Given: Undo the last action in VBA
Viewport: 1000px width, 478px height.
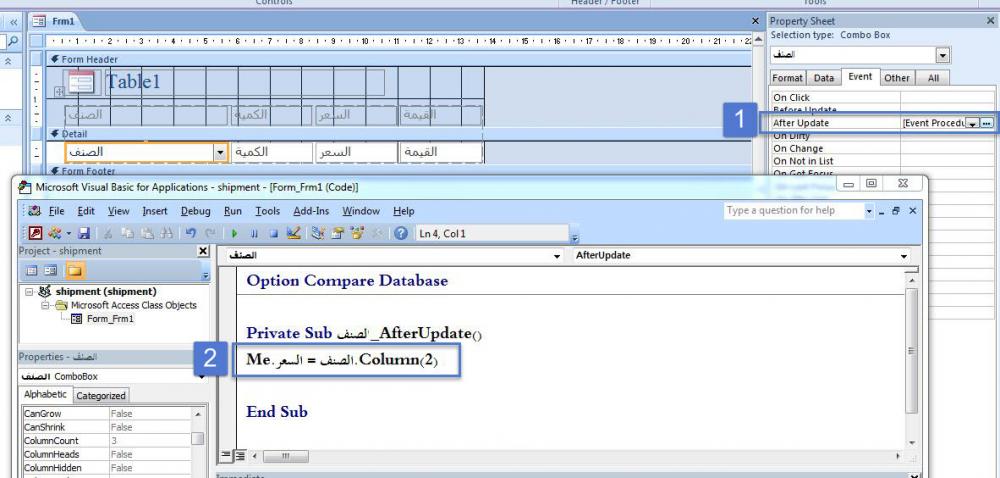Looking at the screenshot, I should [190, 233].
